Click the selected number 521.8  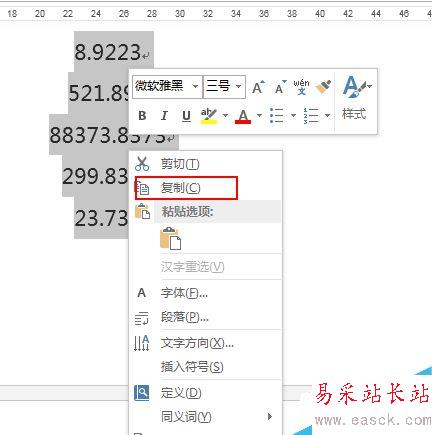[x=99, y=93]
